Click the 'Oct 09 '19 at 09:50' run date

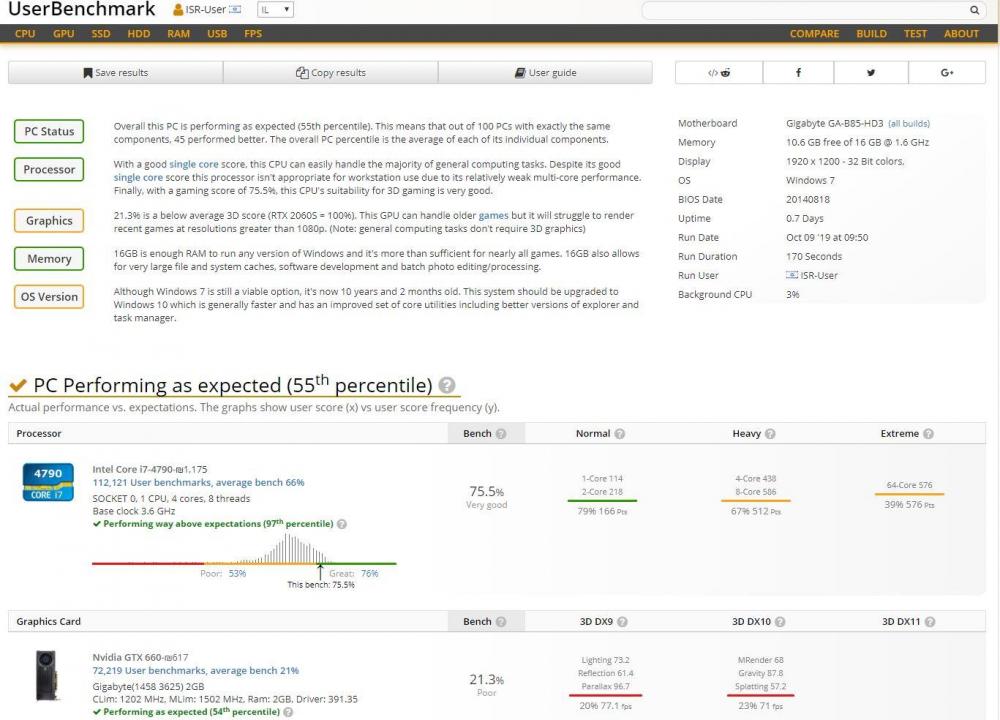pyautogui.click(x=827, y=238)
